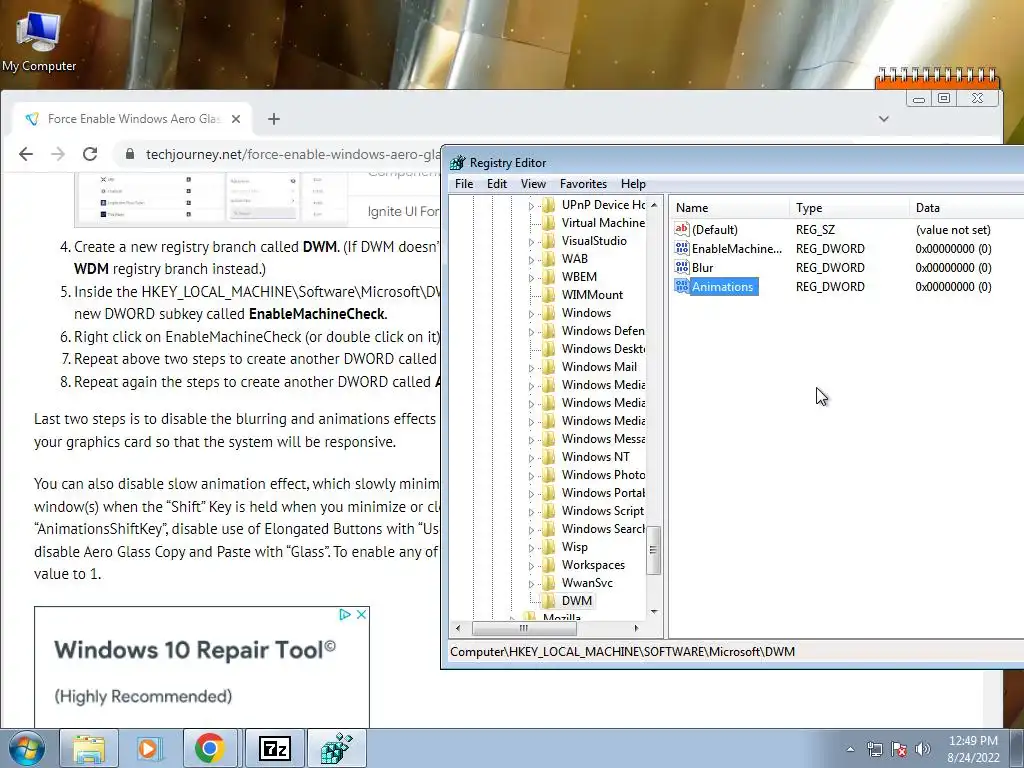Expand the Windows Mail key
The height and width of the screenshot is (768, 1024).
(531, 368)
